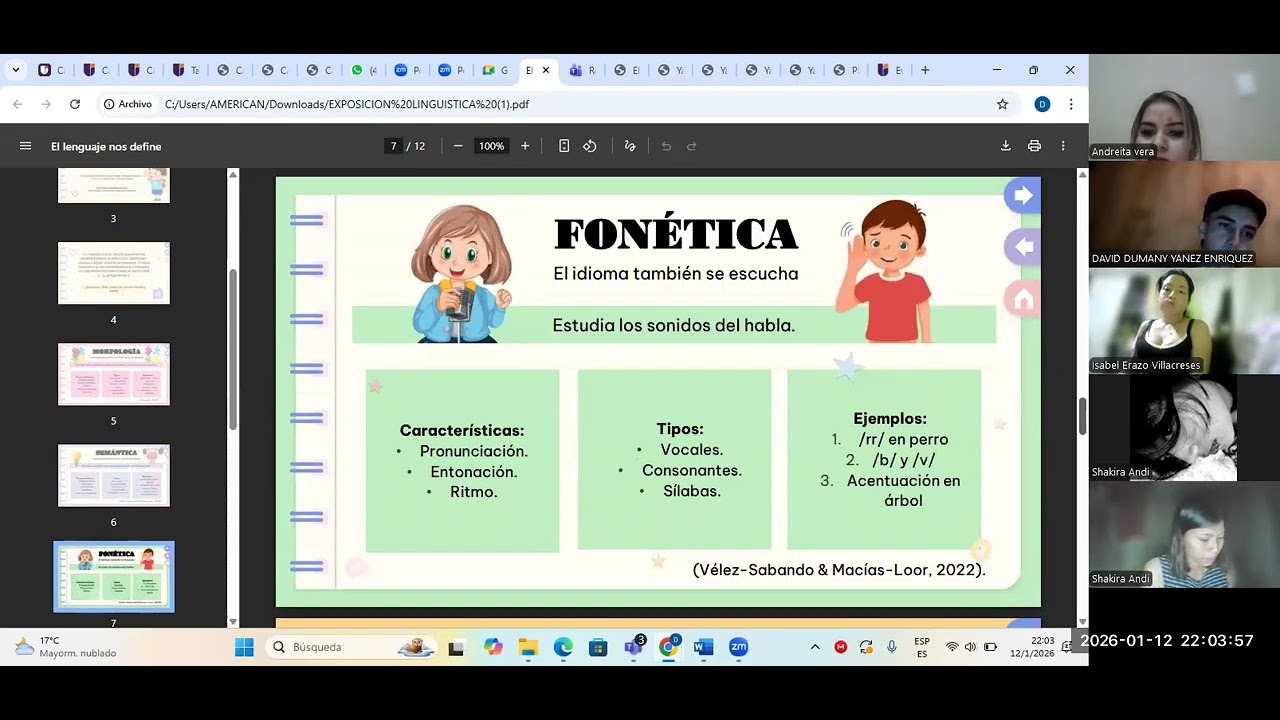This screenshot has height=720, width=1280.
Task: Bookmark this page with the star icon
Action: (x=1002, y=104)
